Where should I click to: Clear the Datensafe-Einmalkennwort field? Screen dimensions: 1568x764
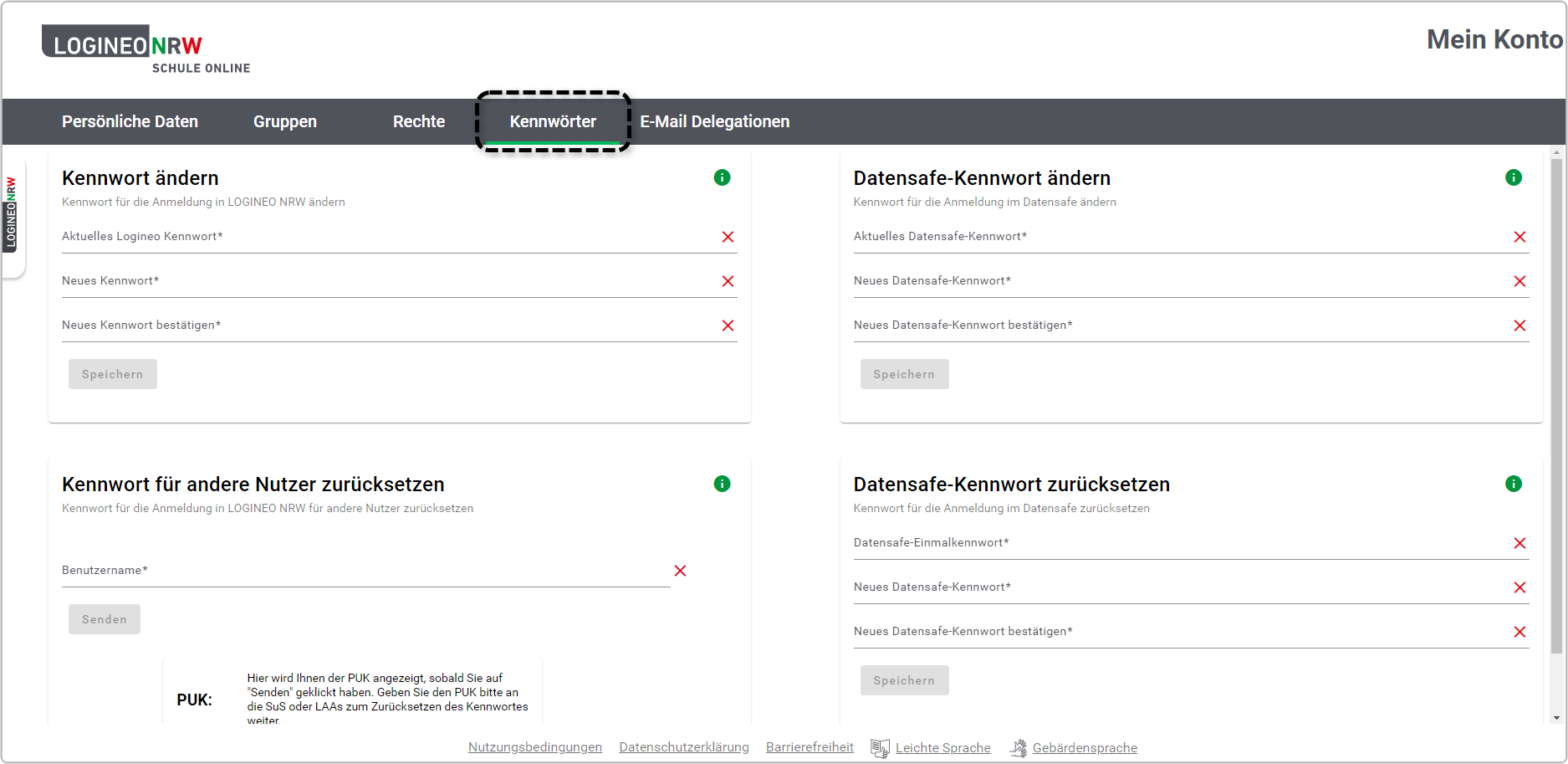pyautogui.click(x=1520, y=543)
